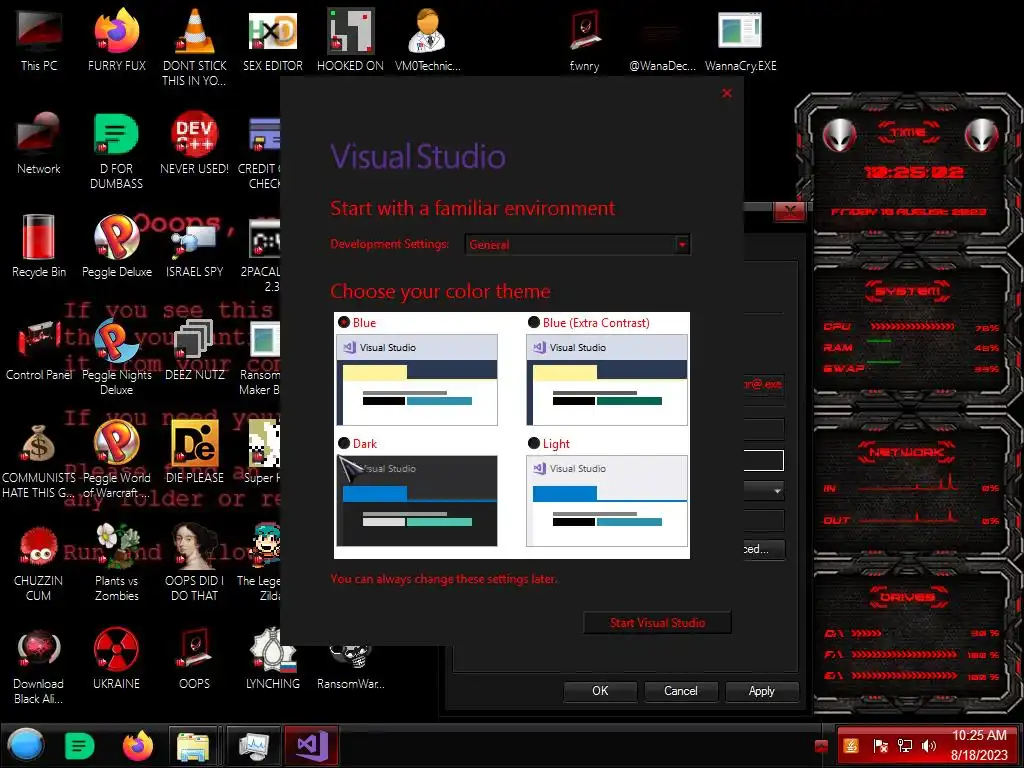Close the background window with red X
Viewport: 1024px width, 768px height.
(790, 211)
